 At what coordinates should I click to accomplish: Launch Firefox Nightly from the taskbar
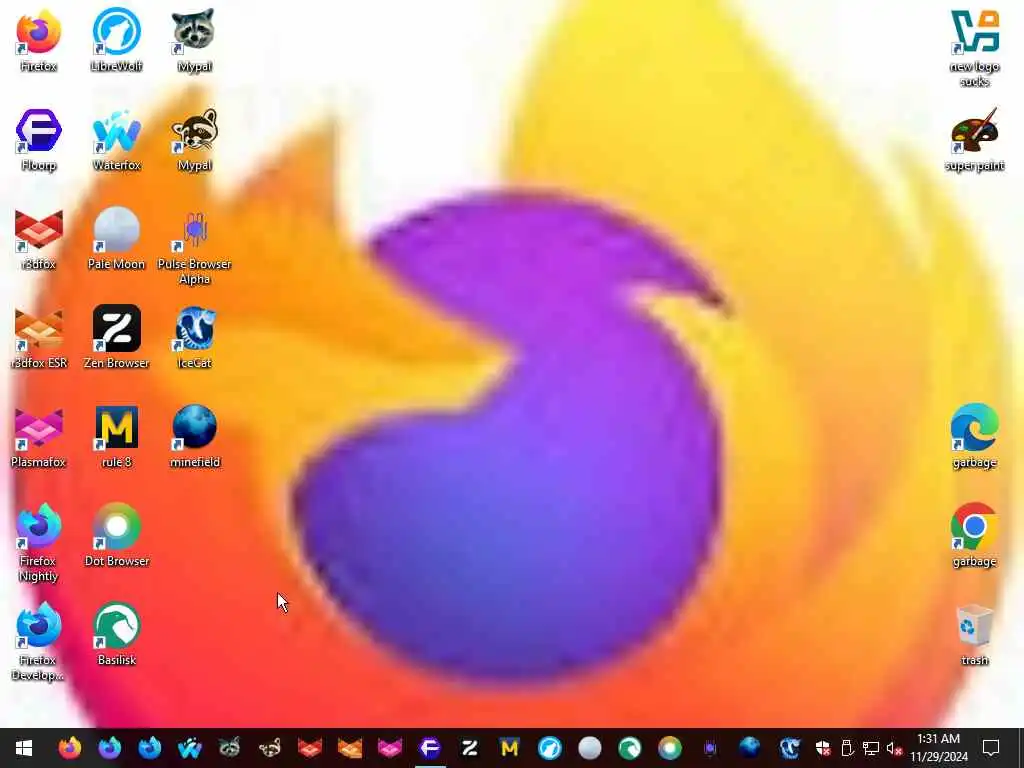[x=110, y=748]
